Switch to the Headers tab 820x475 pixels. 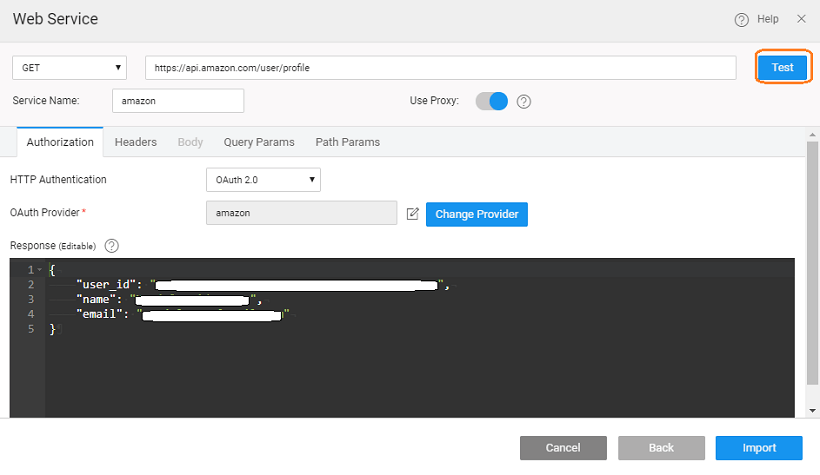tap(135, 142)
